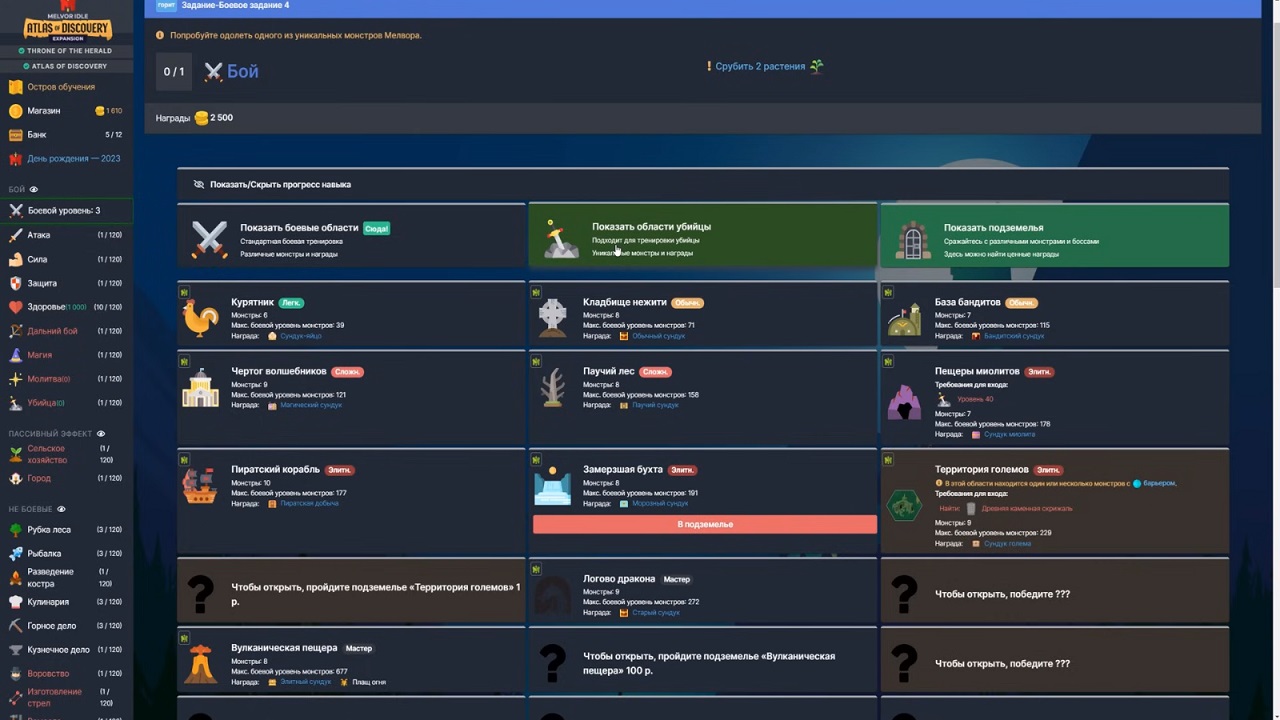This screenshot has width=1280, height=720.
Task: Select the Атака sword skill icon
Action: pos(16,235)
